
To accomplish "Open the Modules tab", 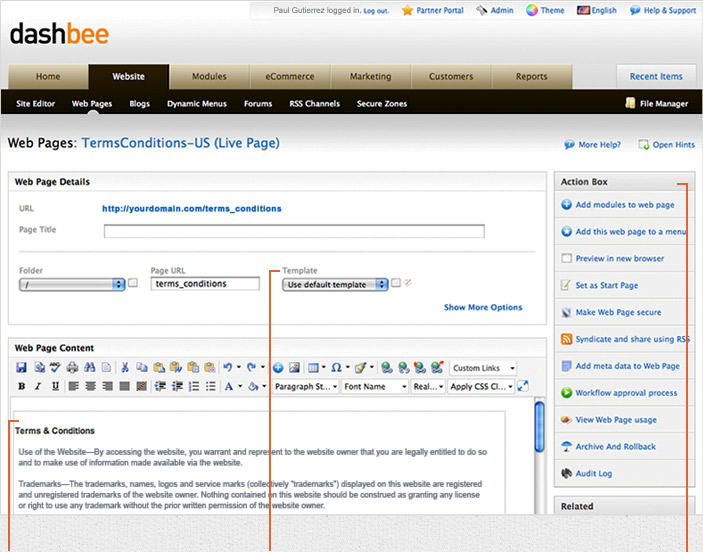I will (x=209, y=76).
